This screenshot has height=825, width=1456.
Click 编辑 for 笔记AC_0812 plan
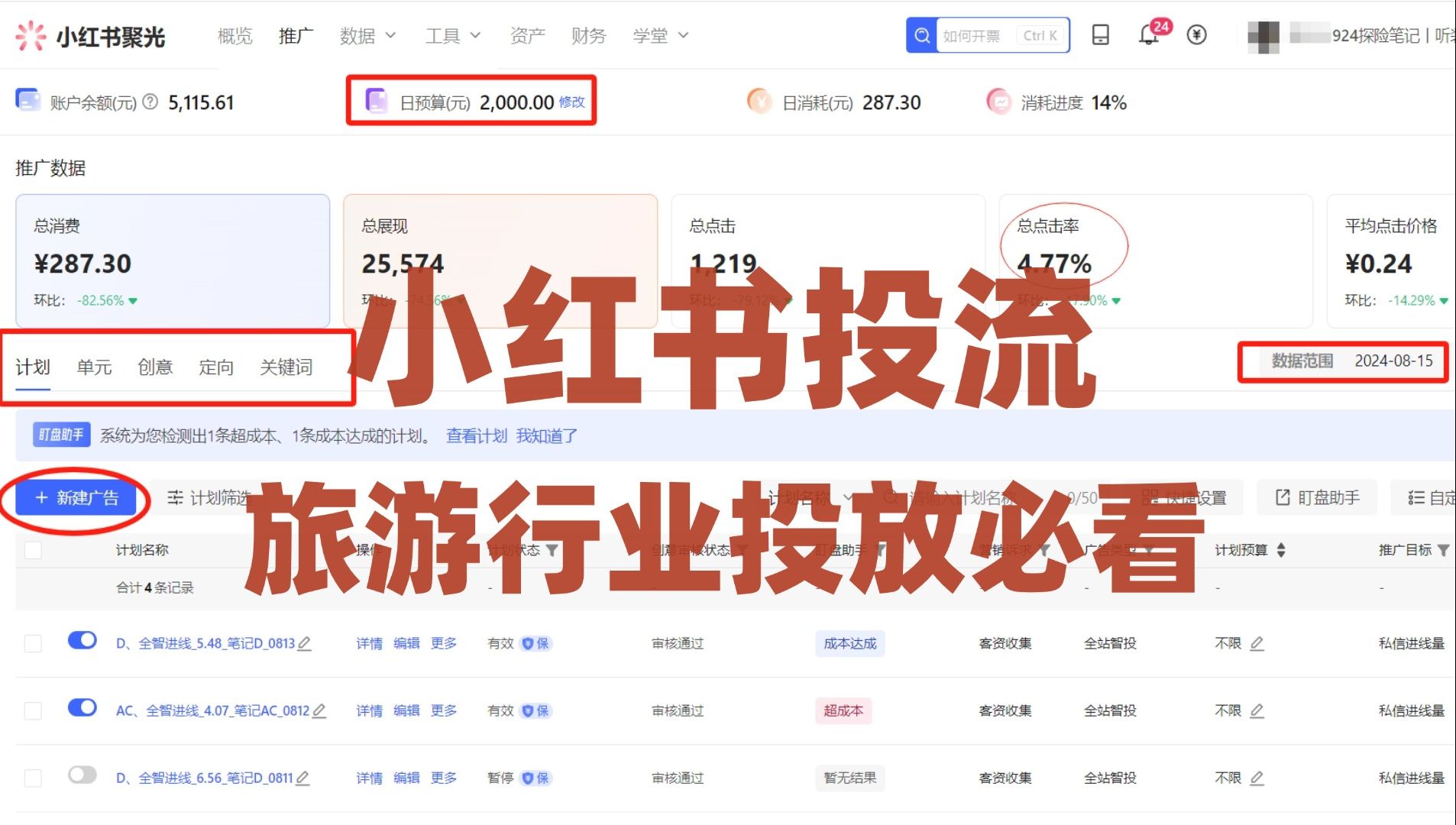[x=406, y=711]
